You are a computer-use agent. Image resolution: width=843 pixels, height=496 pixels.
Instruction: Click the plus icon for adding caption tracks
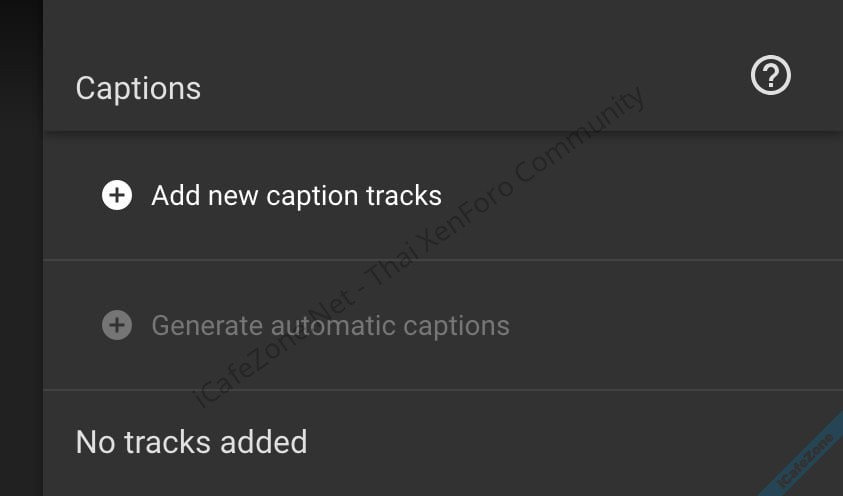(117, 195)
